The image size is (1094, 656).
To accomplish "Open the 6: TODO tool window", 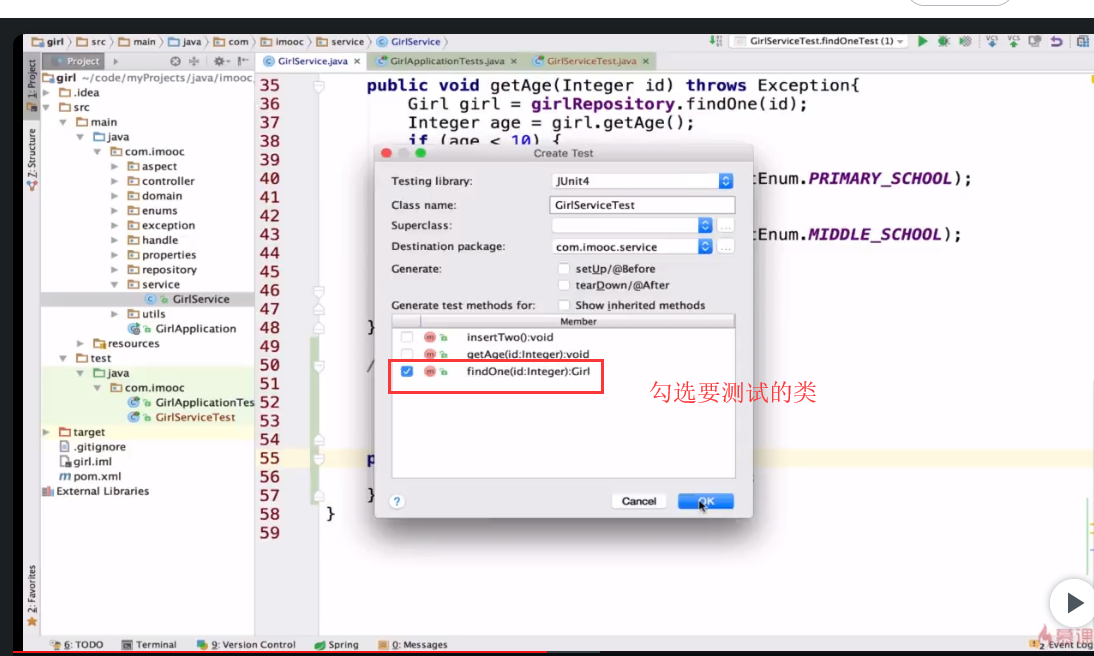I will (77, 644).
